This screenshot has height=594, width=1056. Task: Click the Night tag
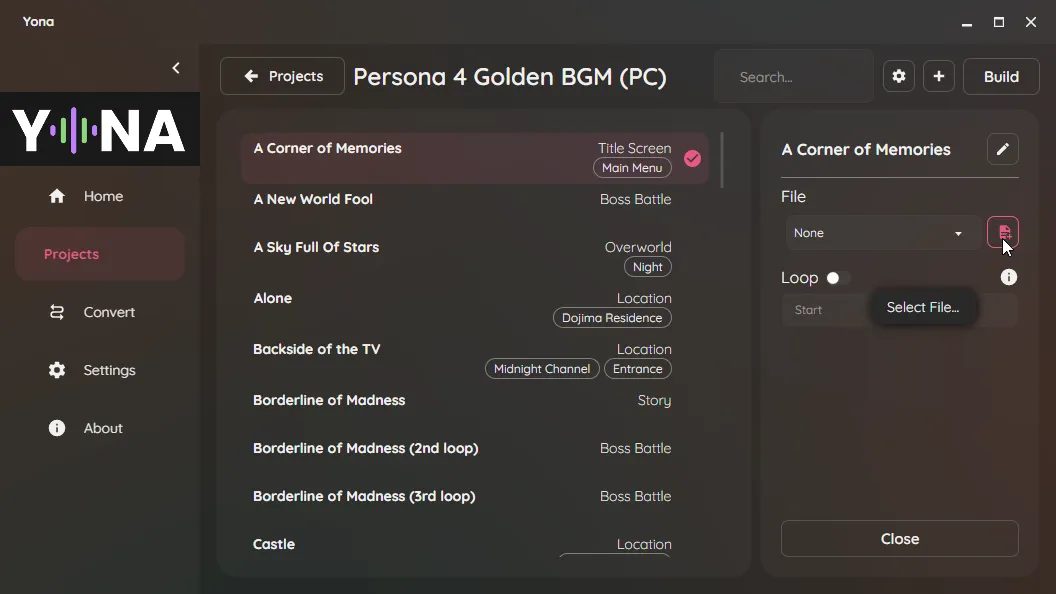[x=648, y=267]
